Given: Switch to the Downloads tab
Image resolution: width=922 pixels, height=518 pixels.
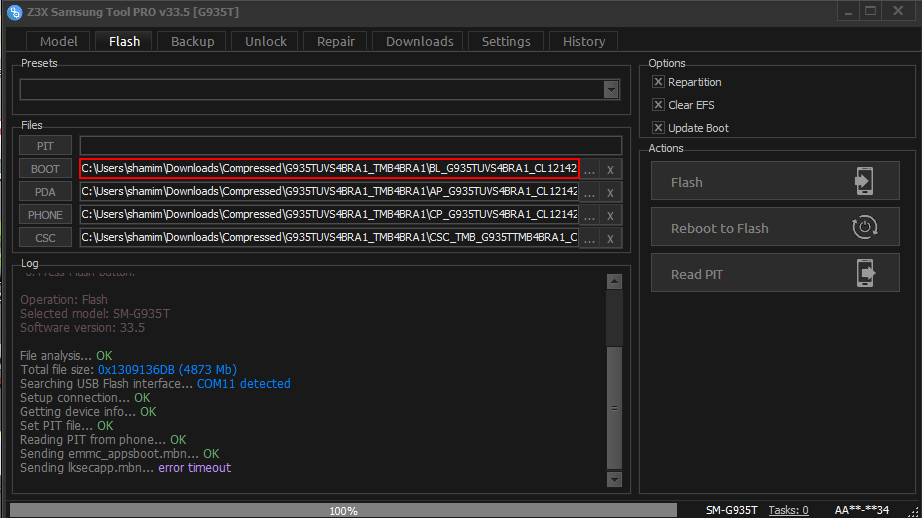Looking at the screenshot, I should 419,41.
